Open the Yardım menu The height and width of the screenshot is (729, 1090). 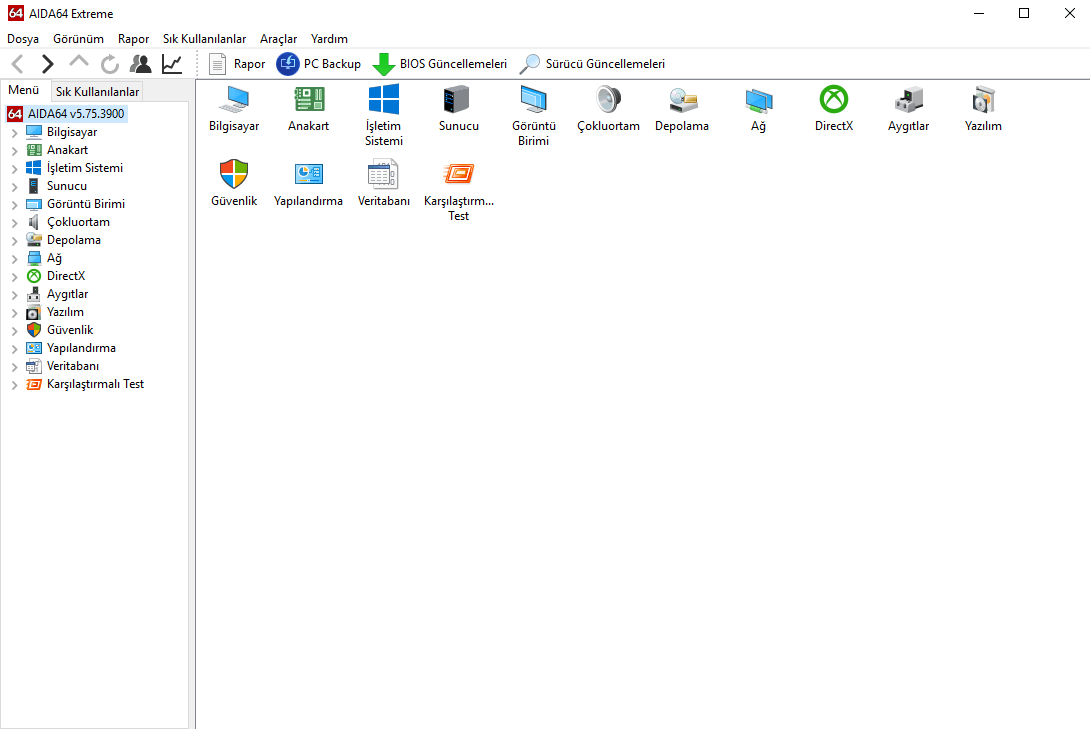(330, 39)
